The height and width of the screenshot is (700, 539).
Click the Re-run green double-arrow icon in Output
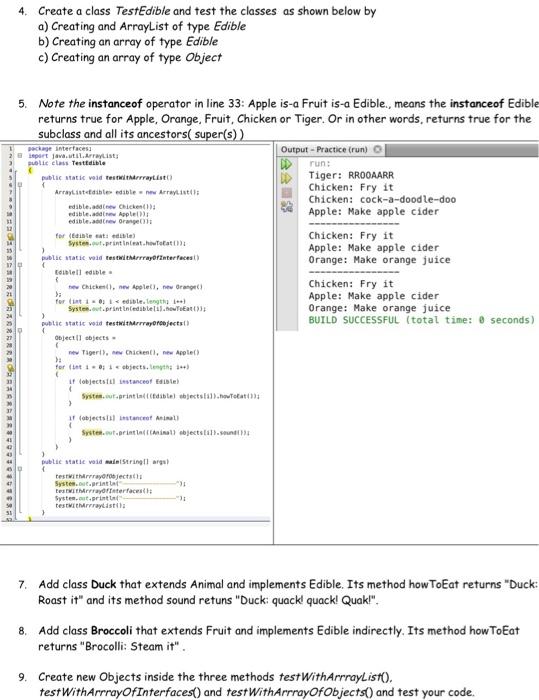click(286, 164)
